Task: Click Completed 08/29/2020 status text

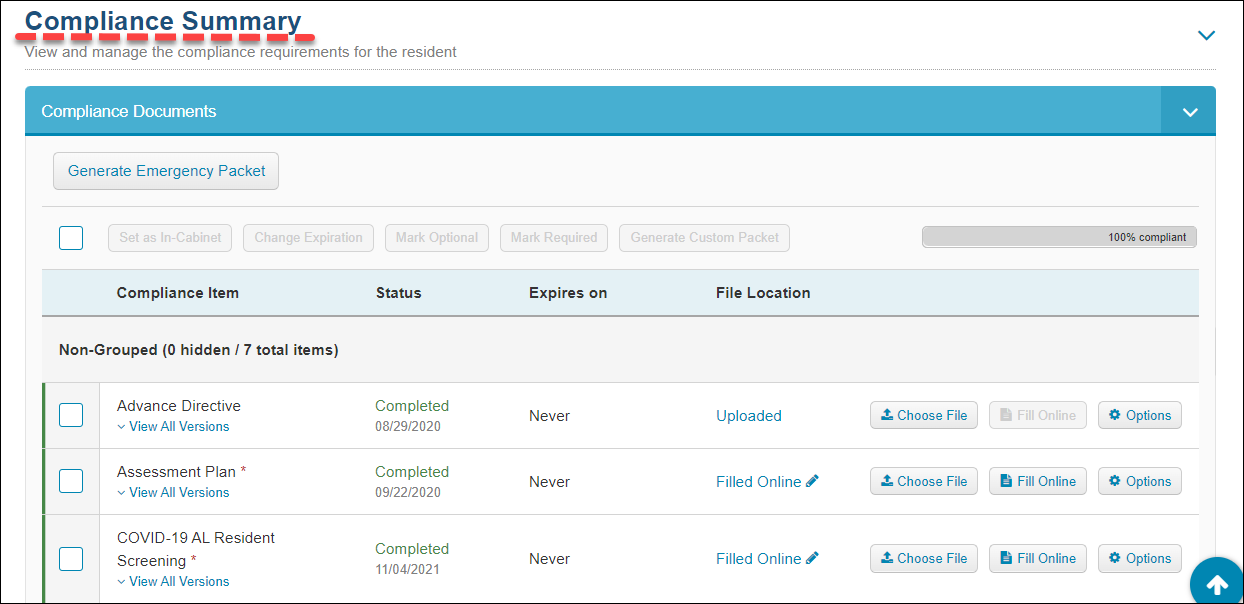Action: [412, 415]
